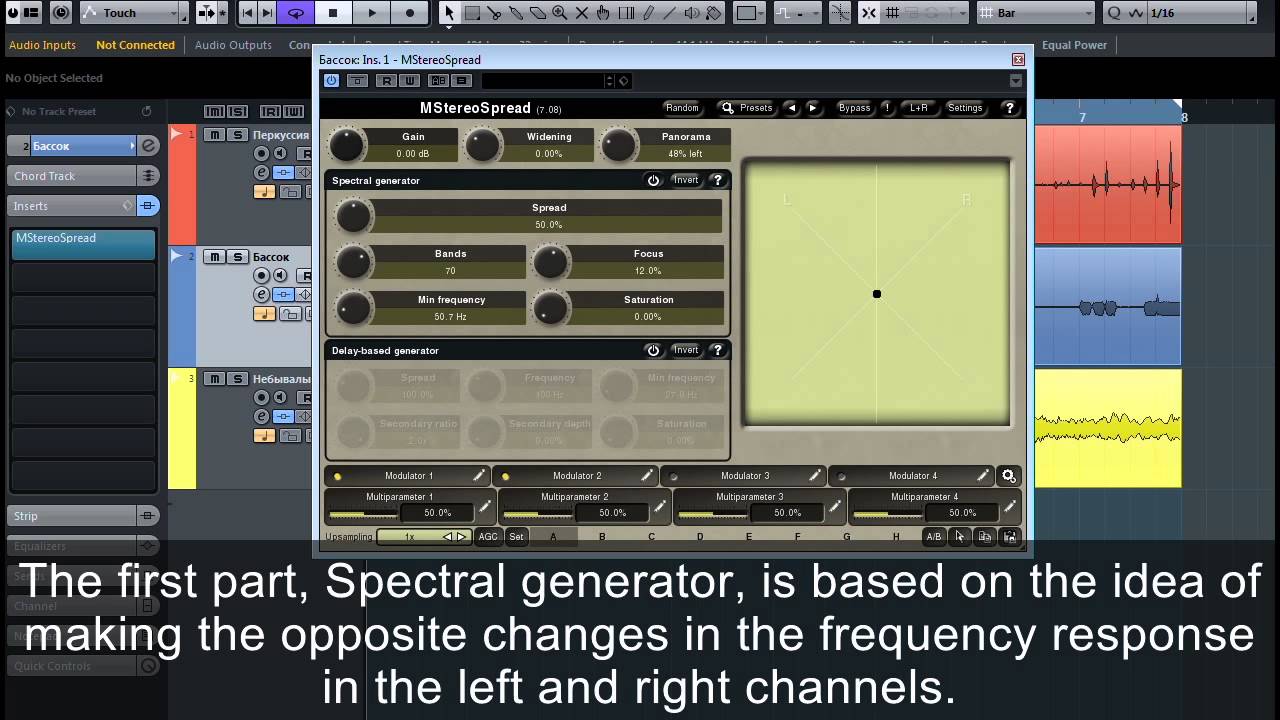Select the Zoom magnifier tool
This screenshot has width=1280, height=720.
pos(560,13)
